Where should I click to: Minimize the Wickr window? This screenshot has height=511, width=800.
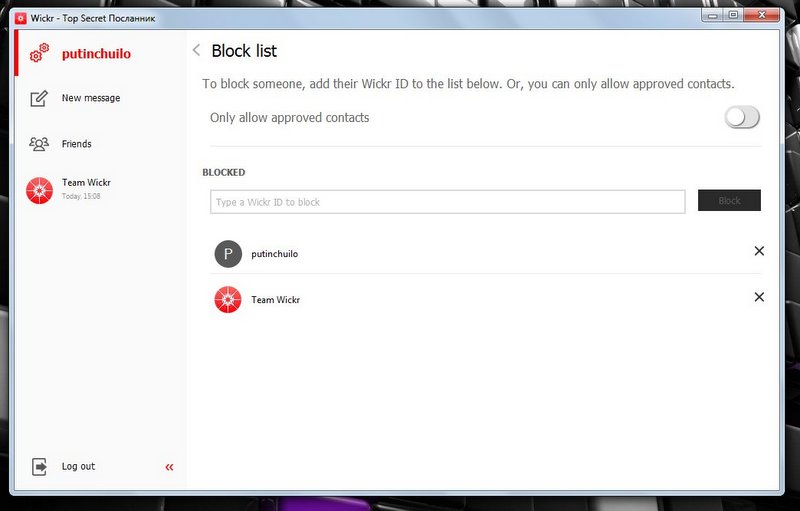coord(713,16)
